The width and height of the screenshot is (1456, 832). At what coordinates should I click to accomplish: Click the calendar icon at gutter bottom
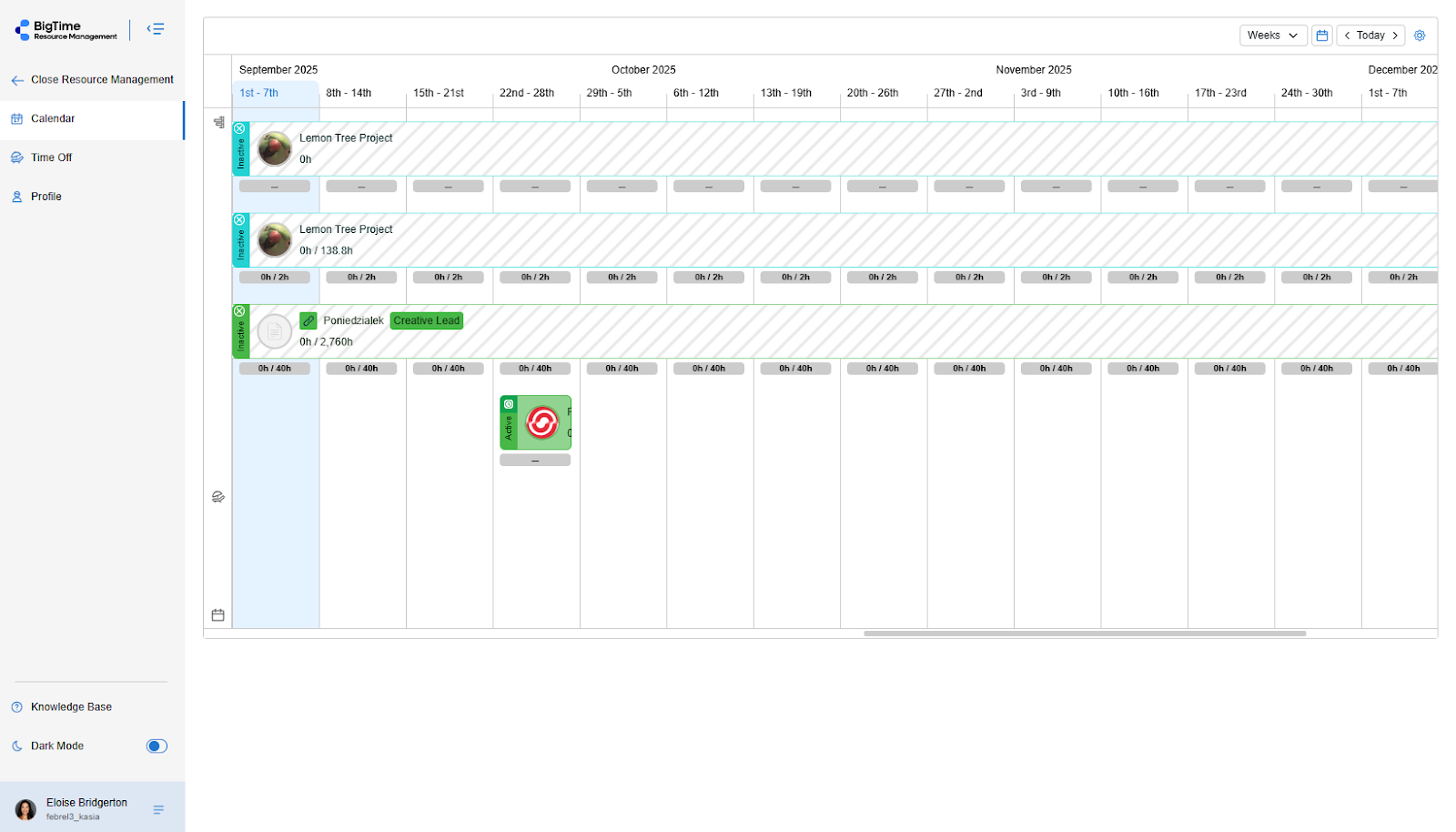click(x=218, y=615)
